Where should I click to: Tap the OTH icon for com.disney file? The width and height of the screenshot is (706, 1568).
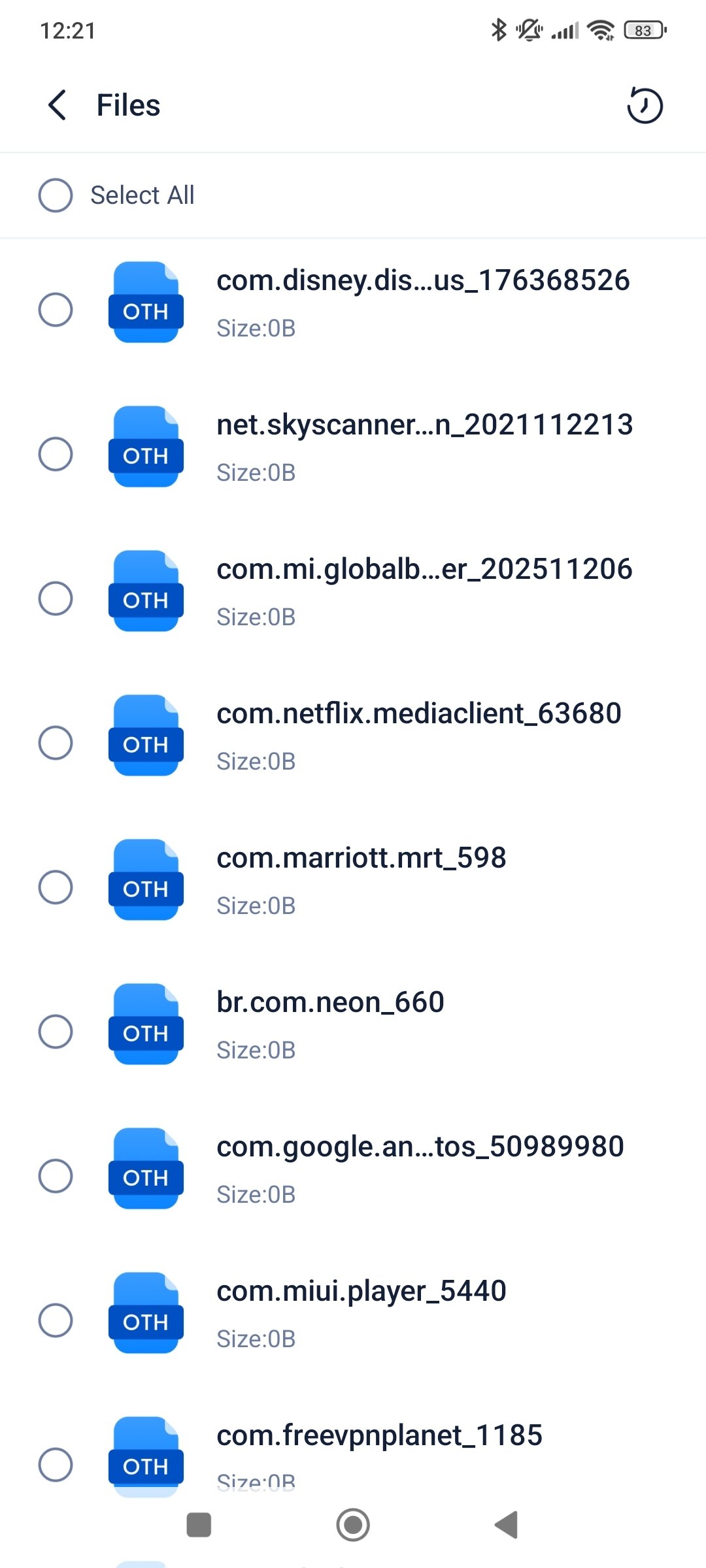click(x=146, y=302)
